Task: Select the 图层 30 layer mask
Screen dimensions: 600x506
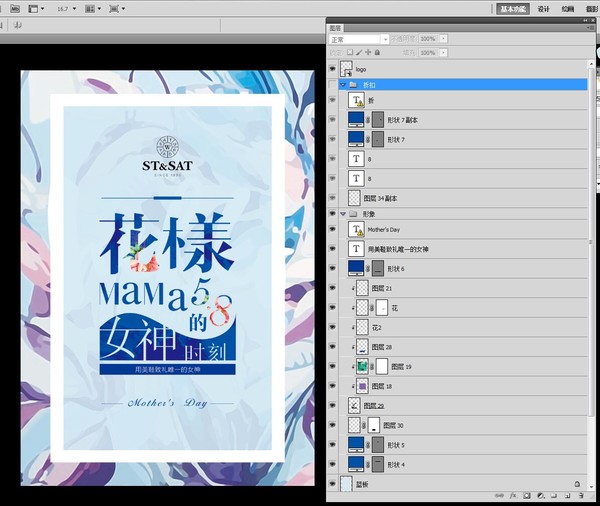Action: pos(374,425)
